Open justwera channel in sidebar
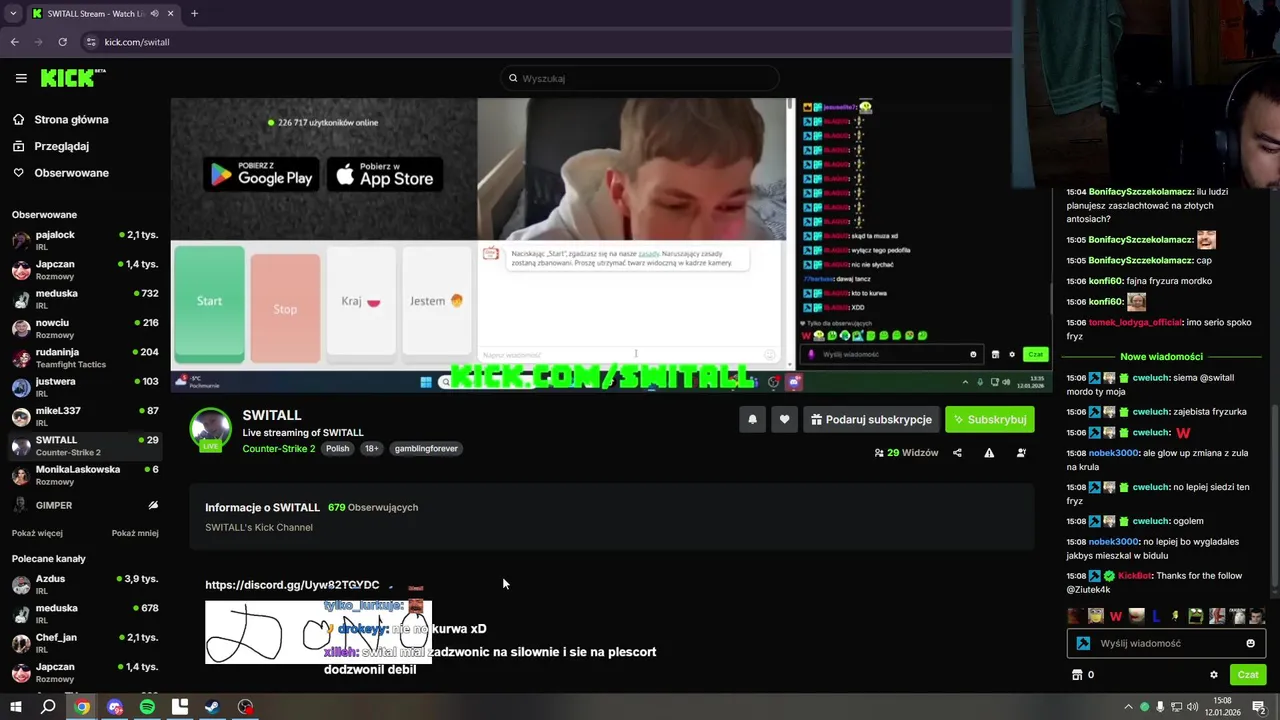1280x720 pixels. [85, 387]
